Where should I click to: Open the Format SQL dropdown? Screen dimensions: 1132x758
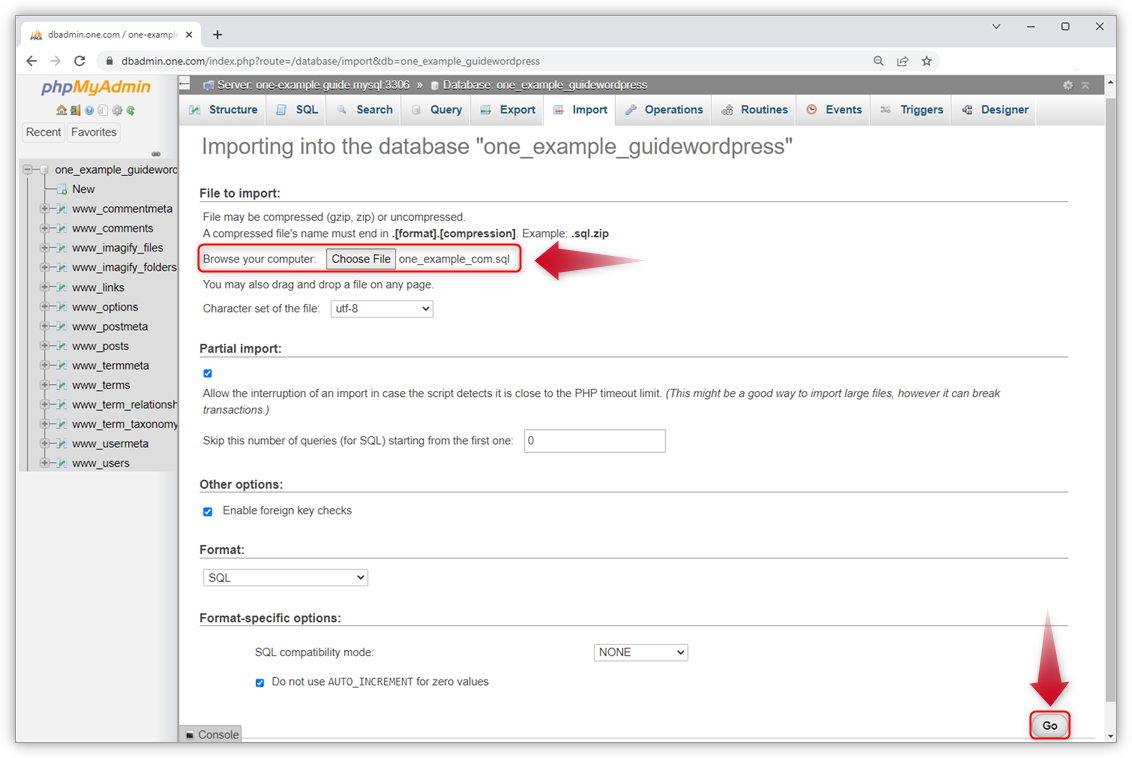tap(285, 578)
